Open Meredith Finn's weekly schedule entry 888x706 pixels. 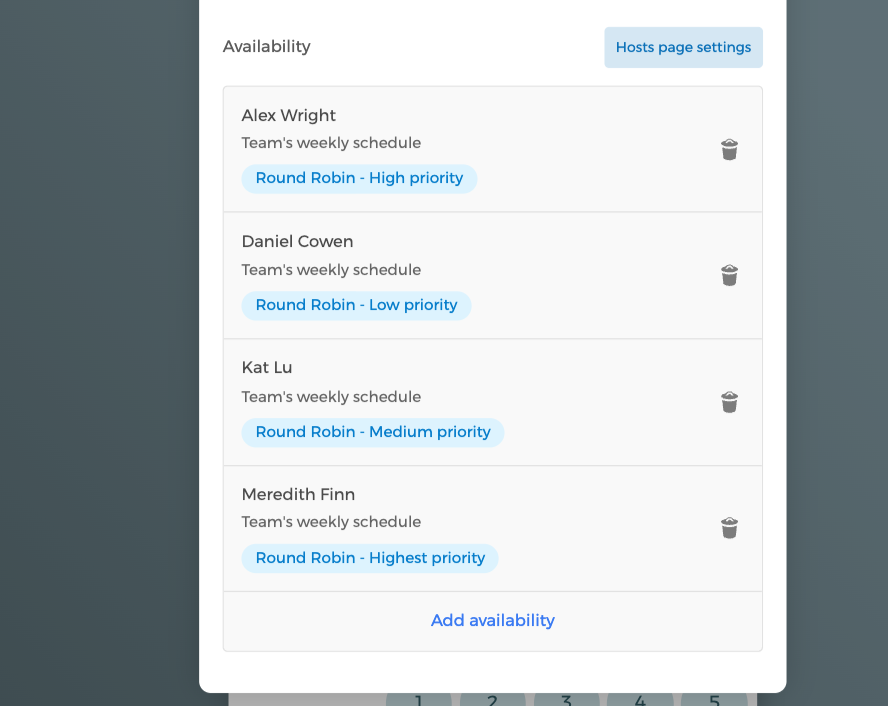pyautogui.click(x=331, y=521)
